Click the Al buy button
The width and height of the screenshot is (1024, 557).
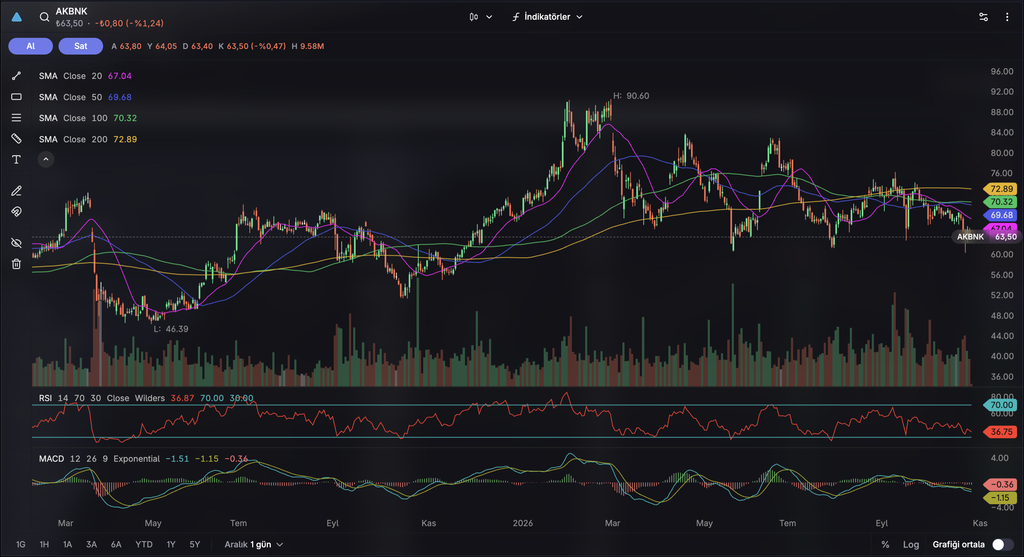coord(31,46)
